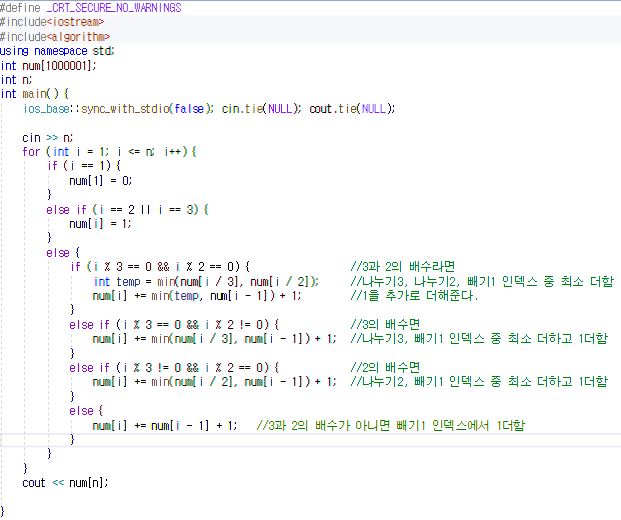Click the 'cin >> n;' line
The image size is (621, 520).
click(x=48, y=137)
